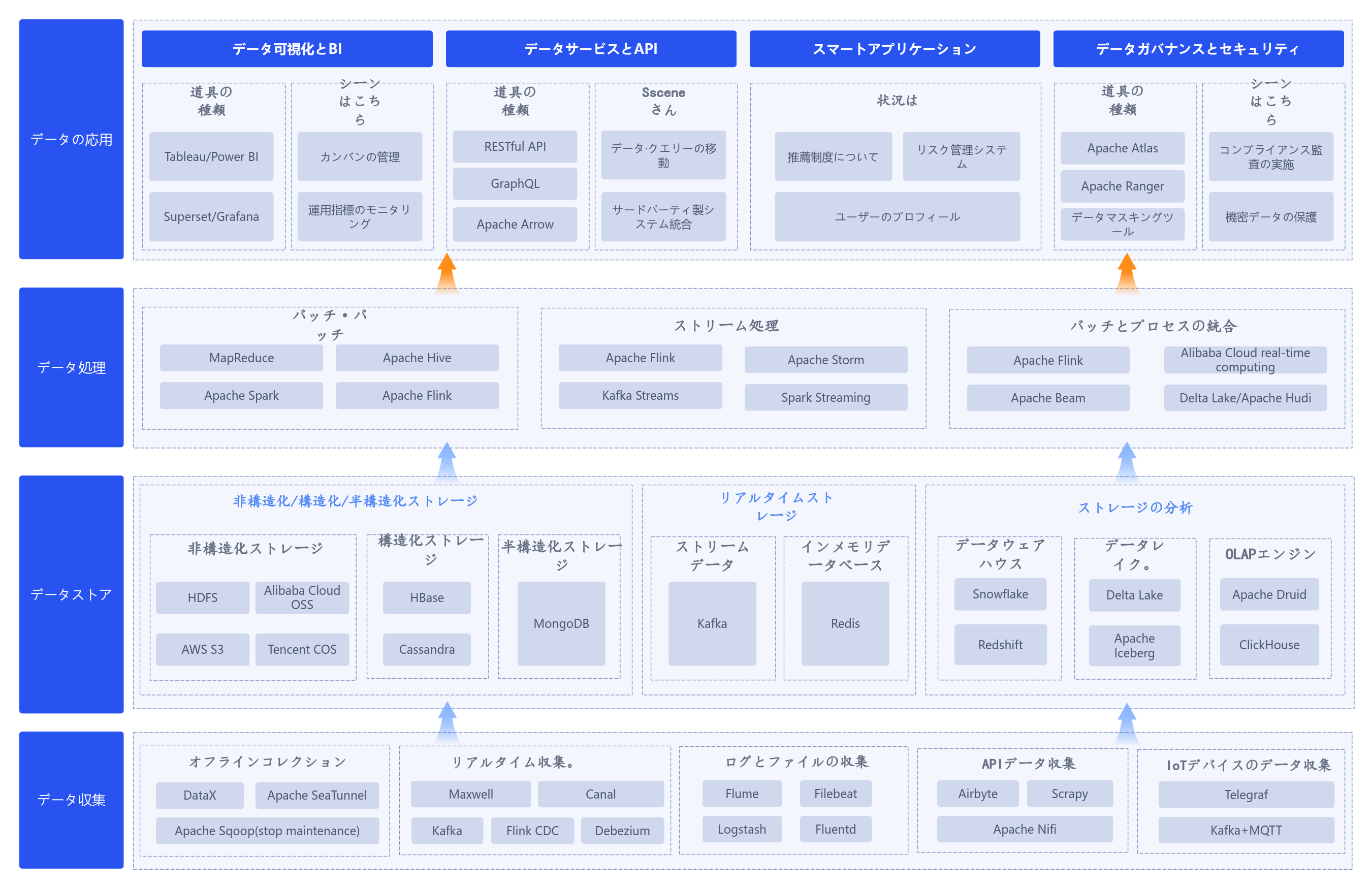Click the データ収集 layer block
The width and height of the screenshot is (1372, 887).
pos(72,800)
